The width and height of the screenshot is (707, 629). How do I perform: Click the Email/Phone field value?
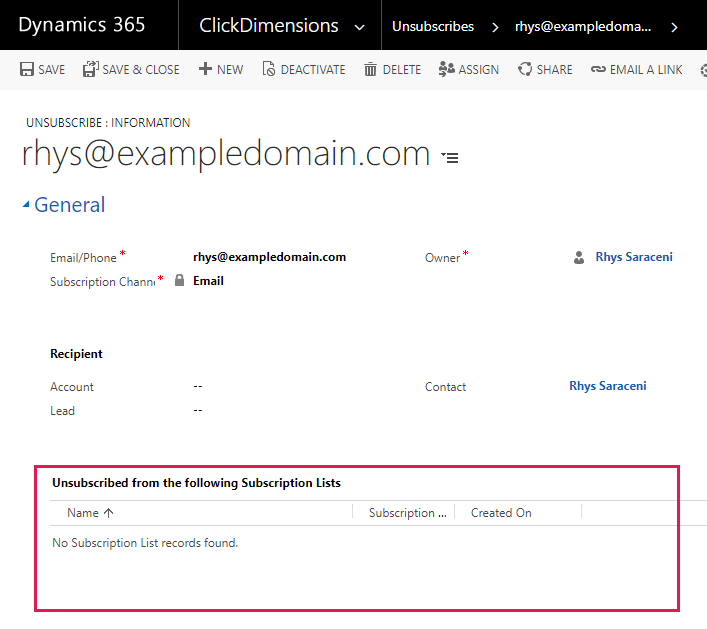(x=270, y=257)
